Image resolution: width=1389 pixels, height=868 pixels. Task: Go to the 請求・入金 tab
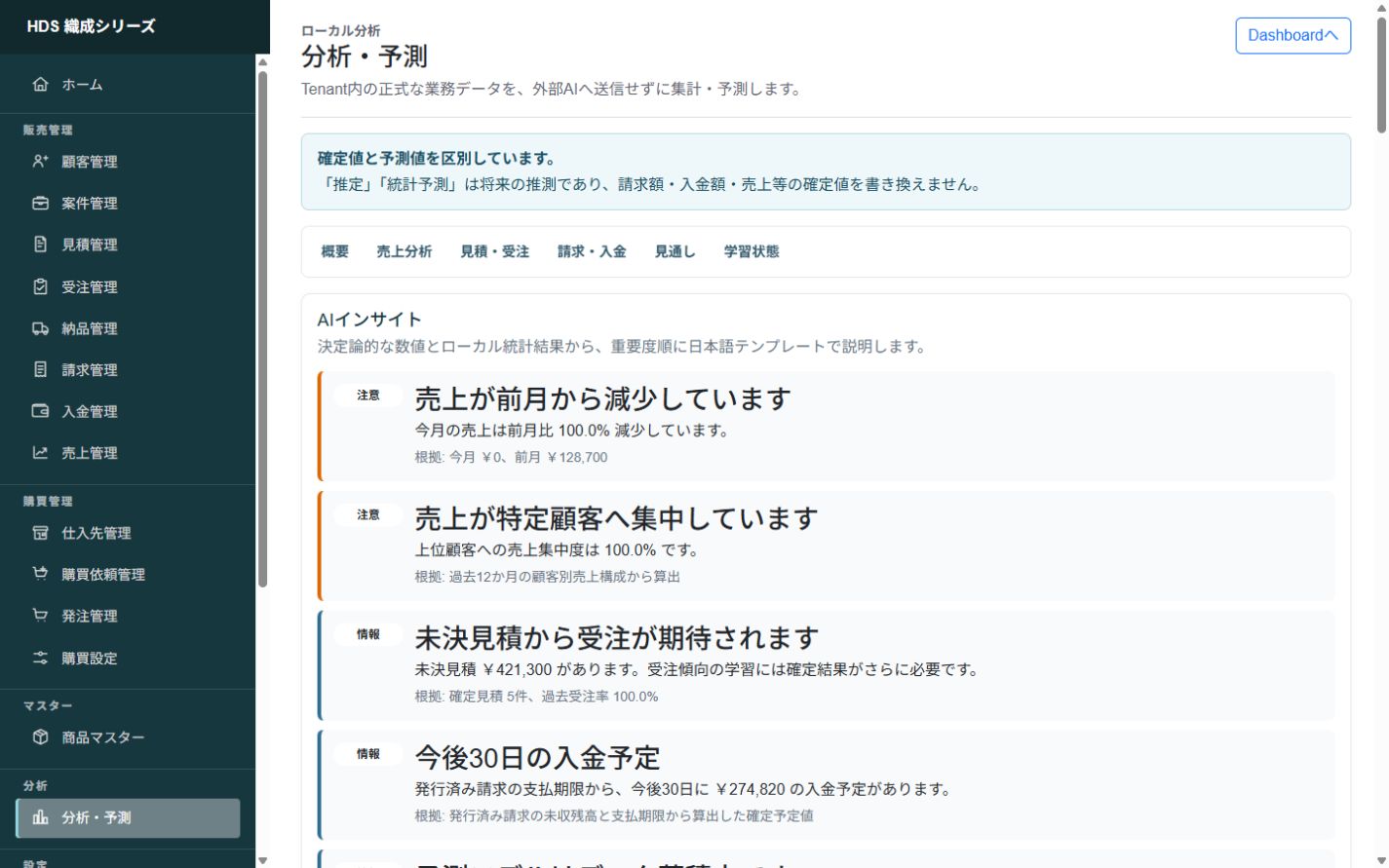pos(592,251)
